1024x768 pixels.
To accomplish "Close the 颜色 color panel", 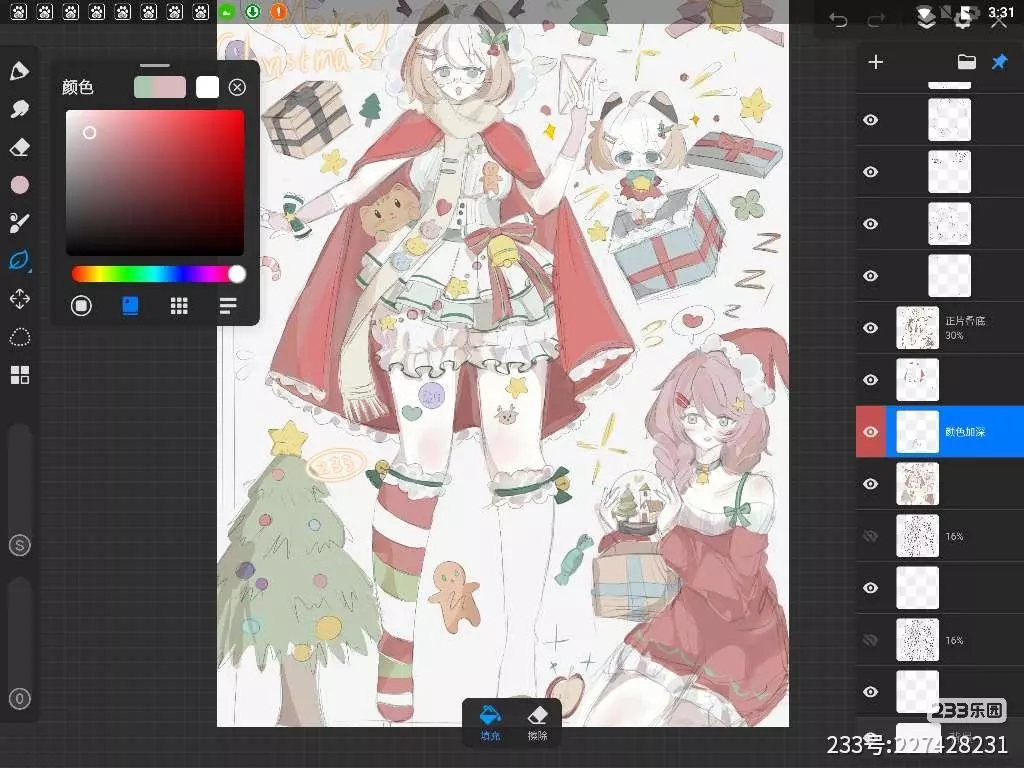I will pyautogui.click(x=238, y=87).
